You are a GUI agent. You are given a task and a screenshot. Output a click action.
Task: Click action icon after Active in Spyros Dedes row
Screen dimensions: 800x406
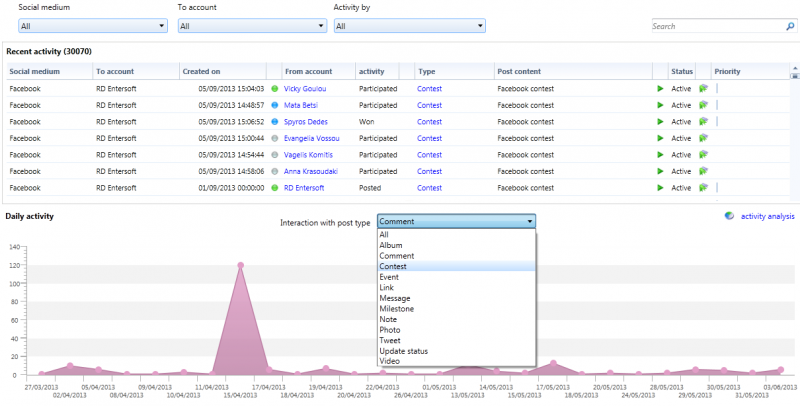[x=704, y=122]
